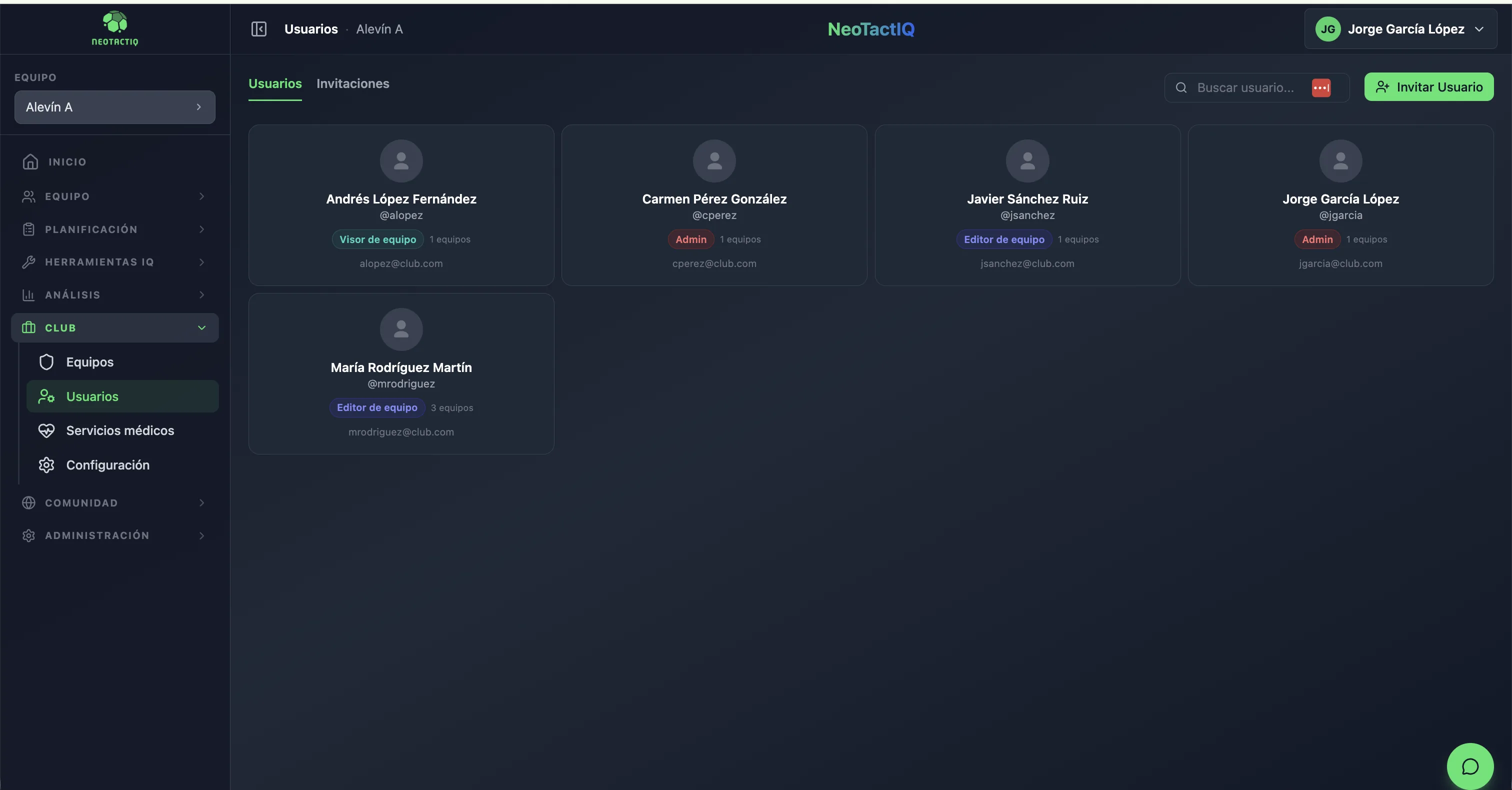Expand the Herramientas IQ section chevron

pos(202,262)
